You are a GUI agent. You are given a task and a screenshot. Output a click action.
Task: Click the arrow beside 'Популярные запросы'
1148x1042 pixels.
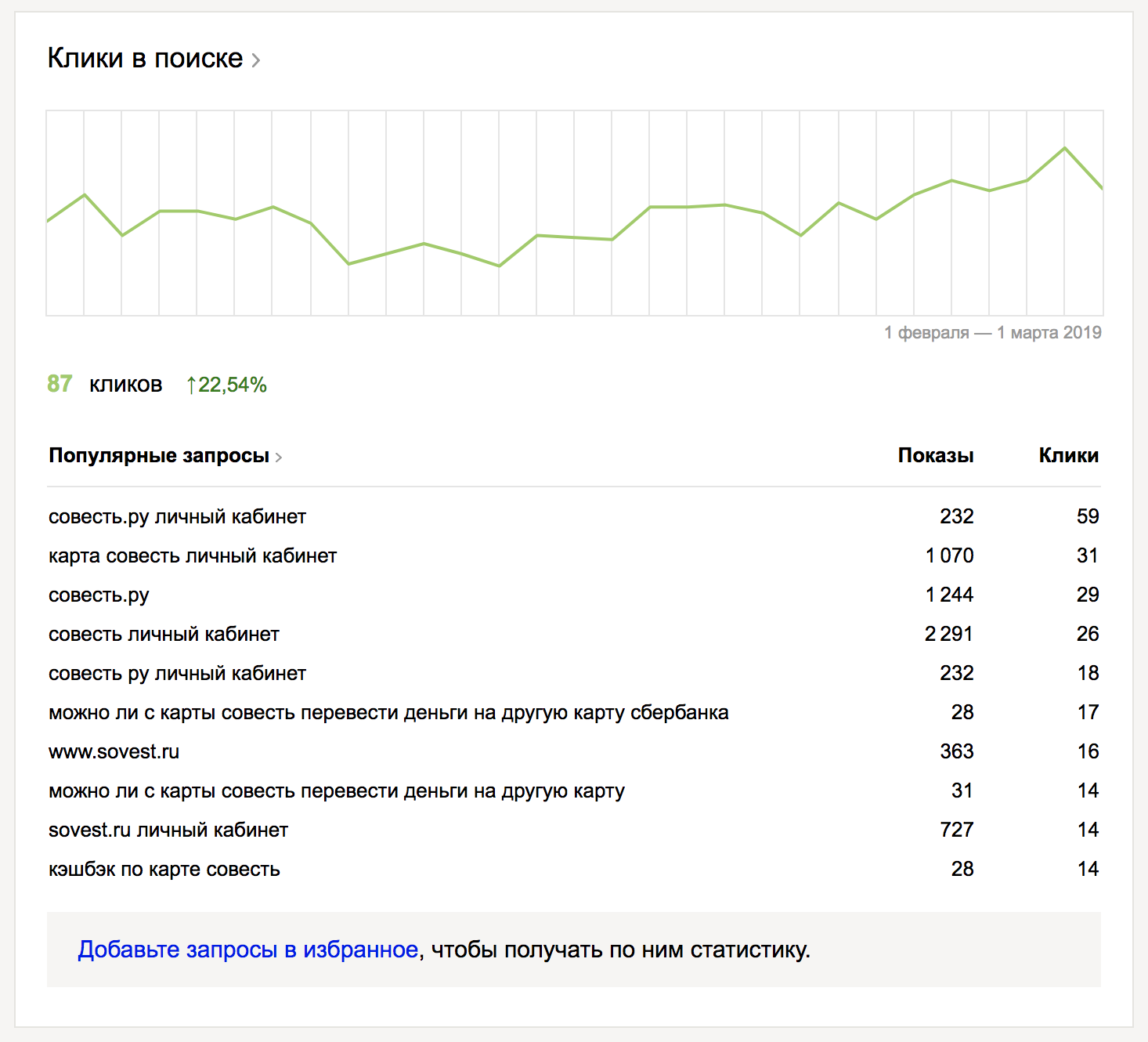point(279,458)
